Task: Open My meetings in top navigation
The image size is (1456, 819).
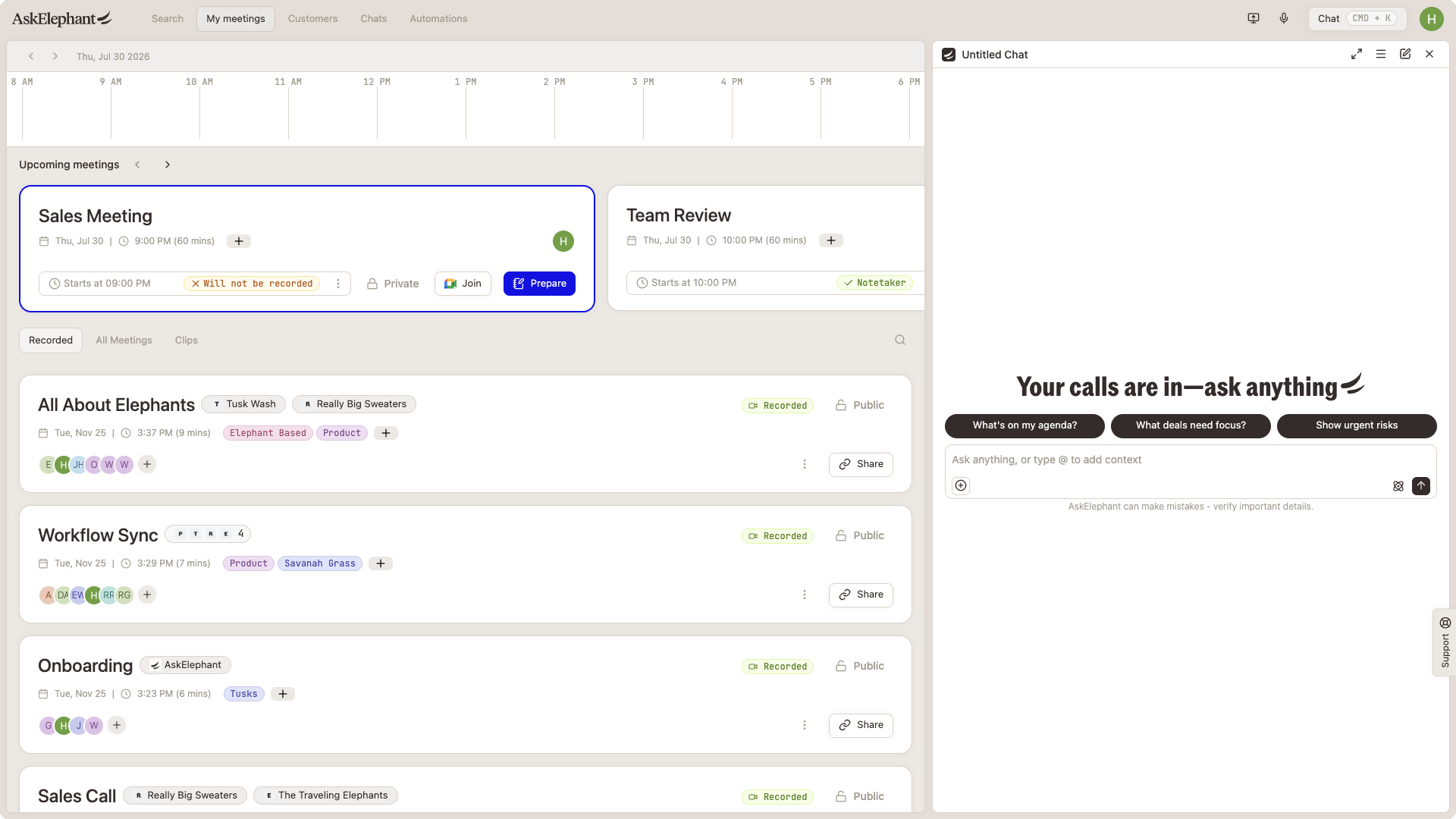Action: point(236,18)
